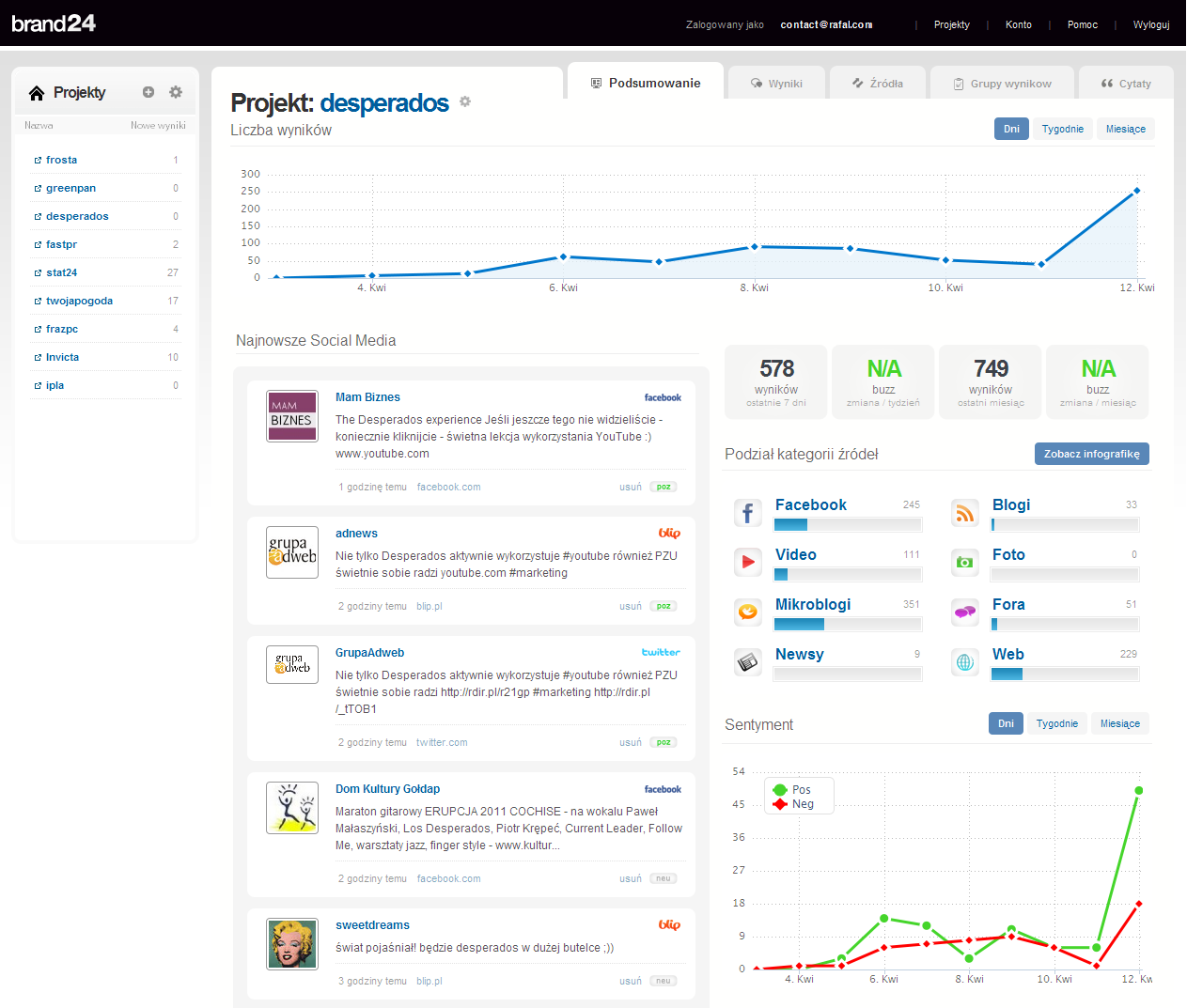The height and width of the screenshot is (1008, 1187).
Task: Set Sentyment chart to Tygodnie
Action: click(x=1057, y=723)
